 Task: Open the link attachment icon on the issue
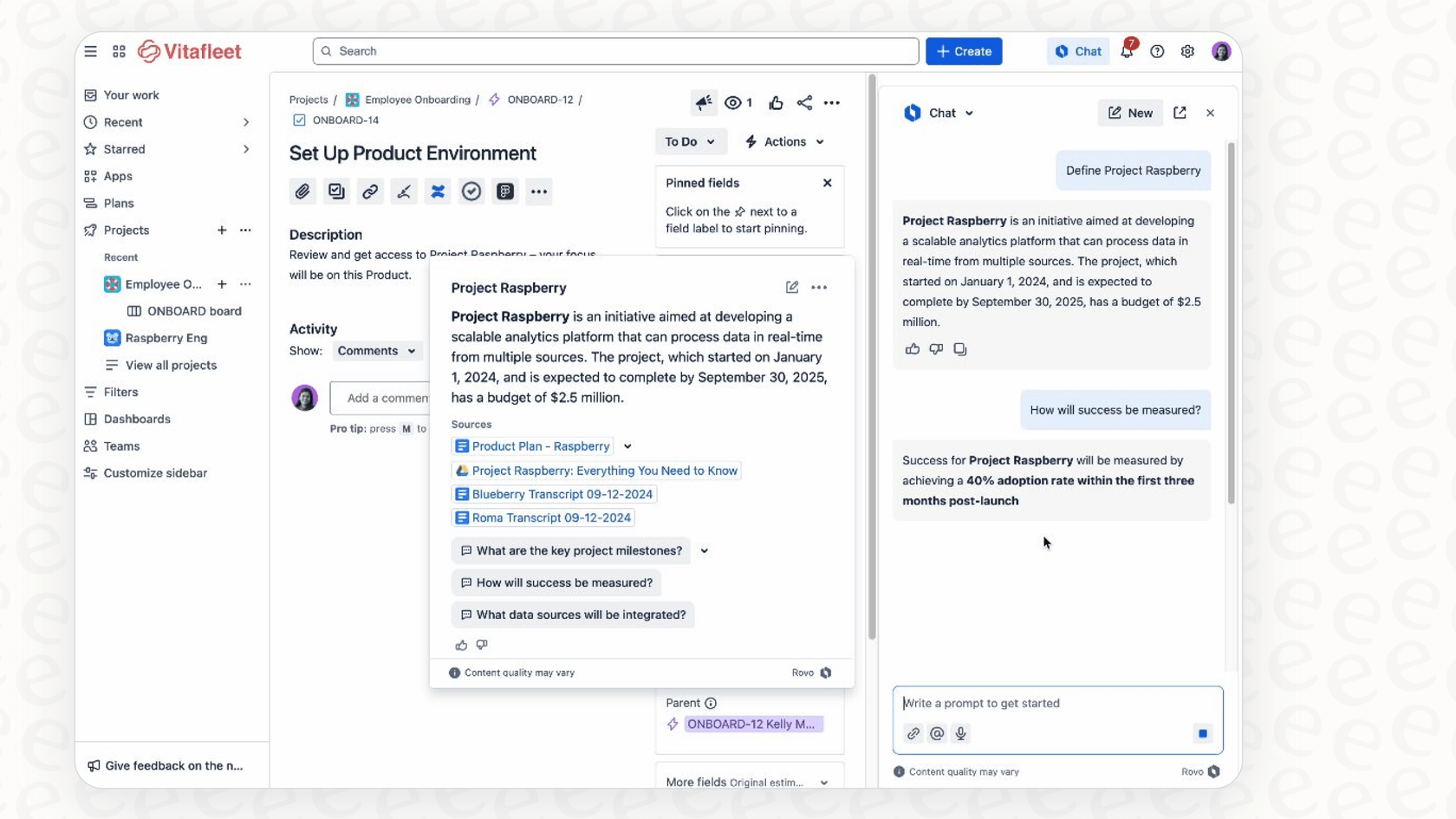pyautogui.click(x=370, y=192)
